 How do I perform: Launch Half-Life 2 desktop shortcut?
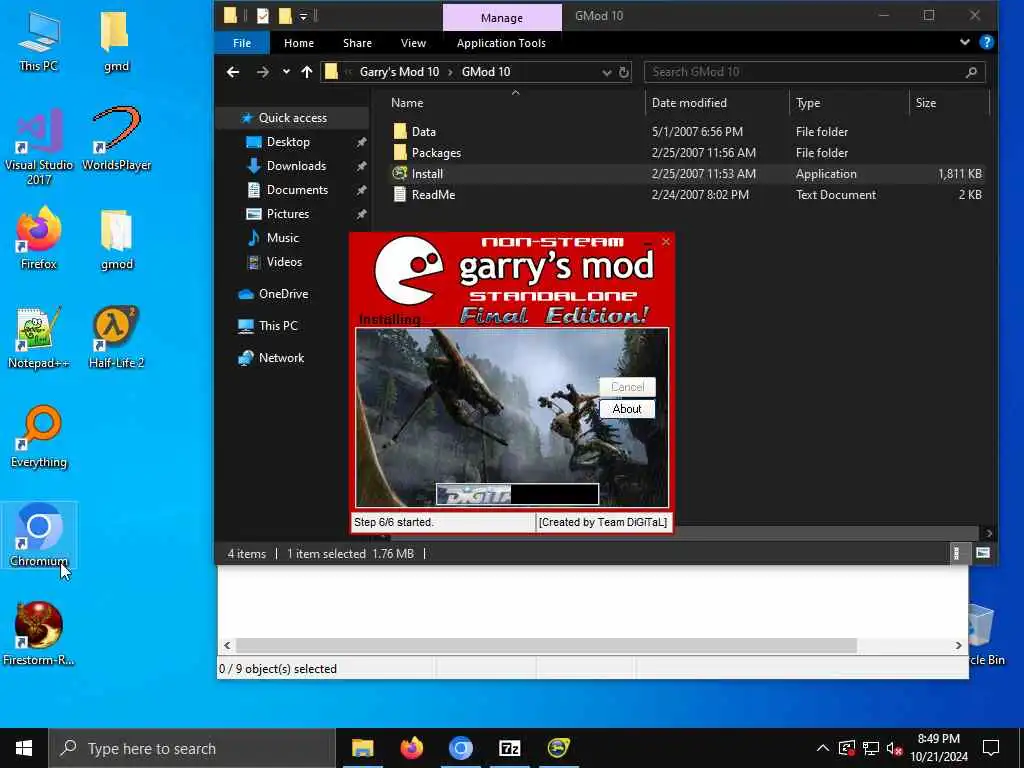pos(116,338)
